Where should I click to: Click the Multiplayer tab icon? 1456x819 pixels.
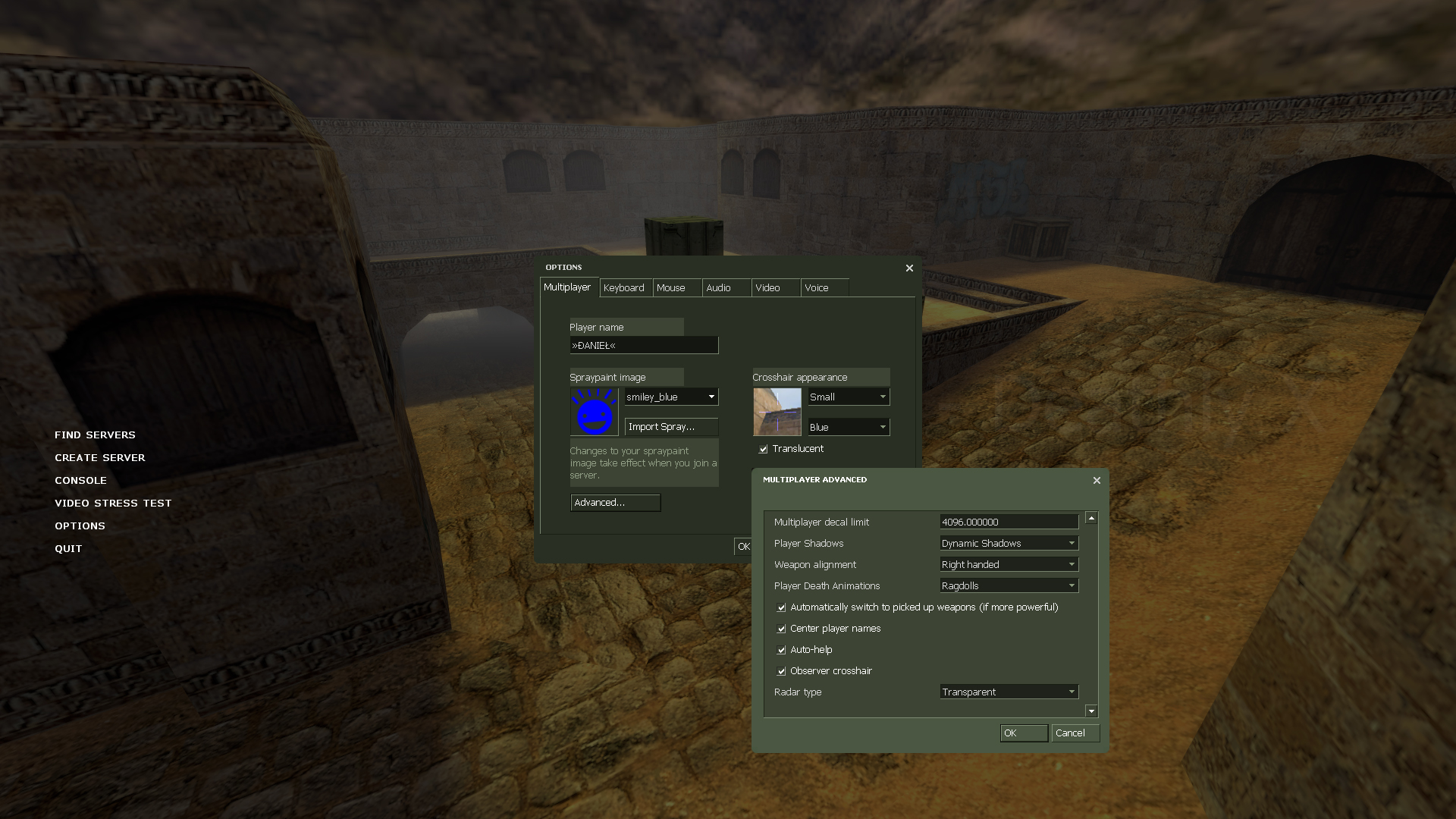(567, 288)
